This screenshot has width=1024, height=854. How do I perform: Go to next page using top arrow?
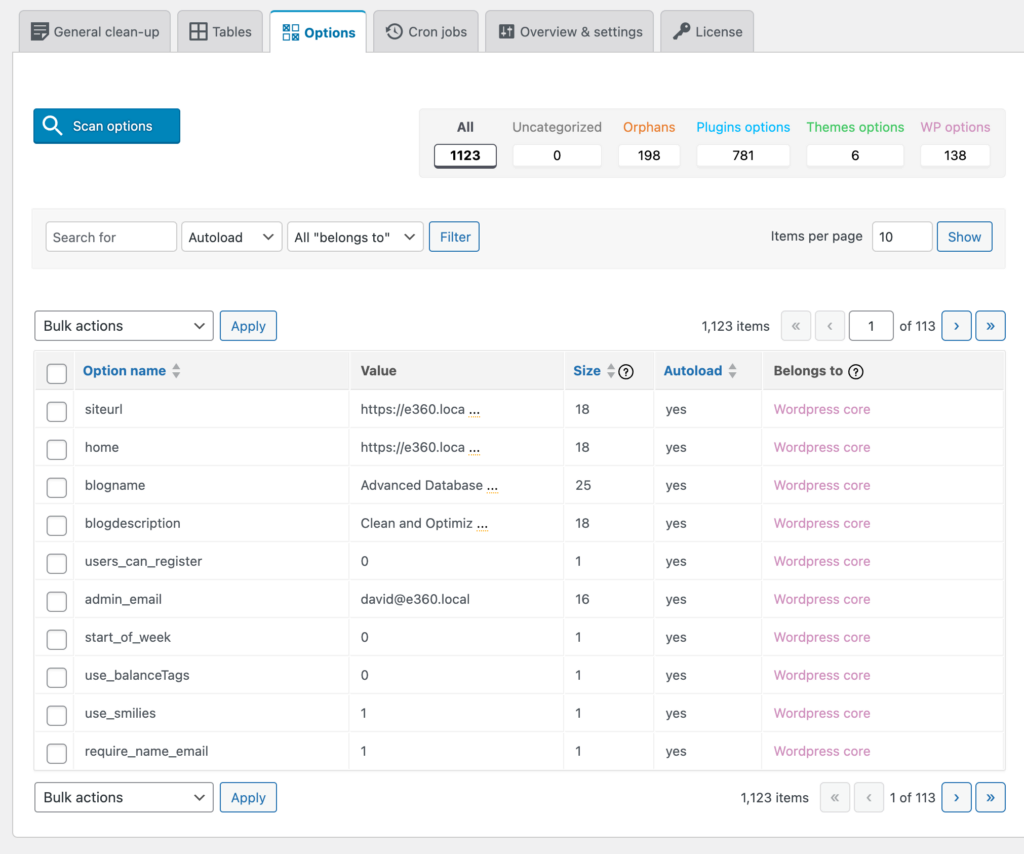point(956,326)
